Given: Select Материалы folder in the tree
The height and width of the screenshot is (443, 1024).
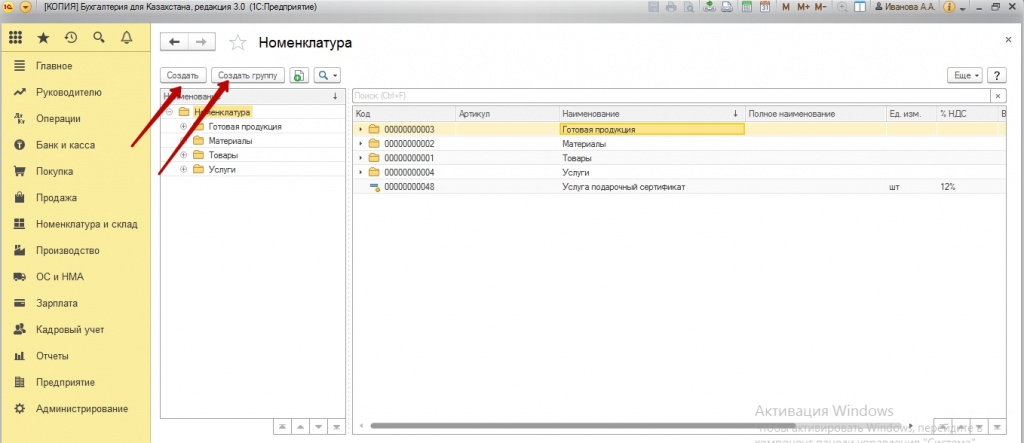Looking at the screenshot, I should [231, 141].
